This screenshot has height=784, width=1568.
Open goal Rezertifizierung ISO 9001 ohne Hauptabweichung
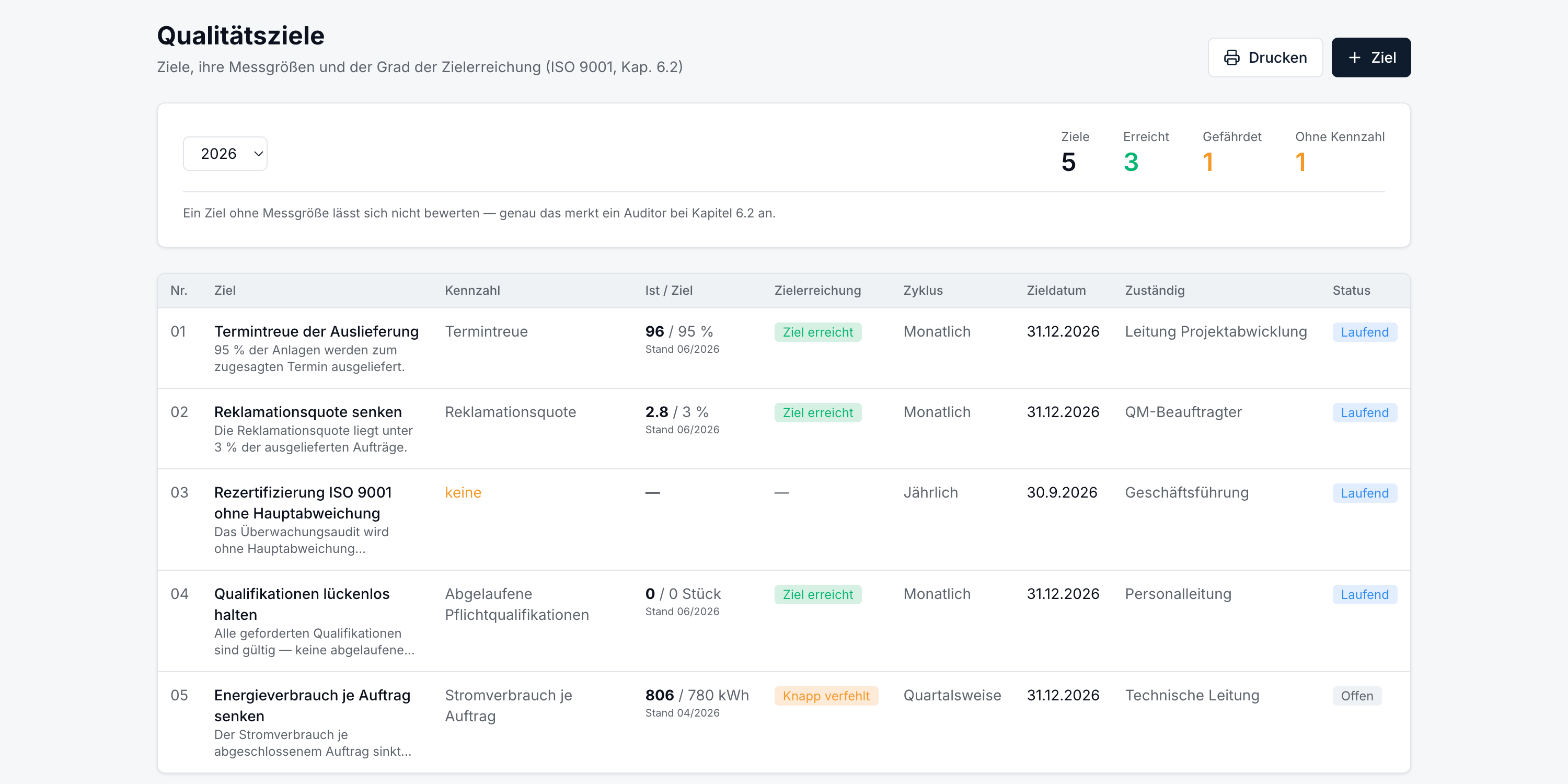303,503
